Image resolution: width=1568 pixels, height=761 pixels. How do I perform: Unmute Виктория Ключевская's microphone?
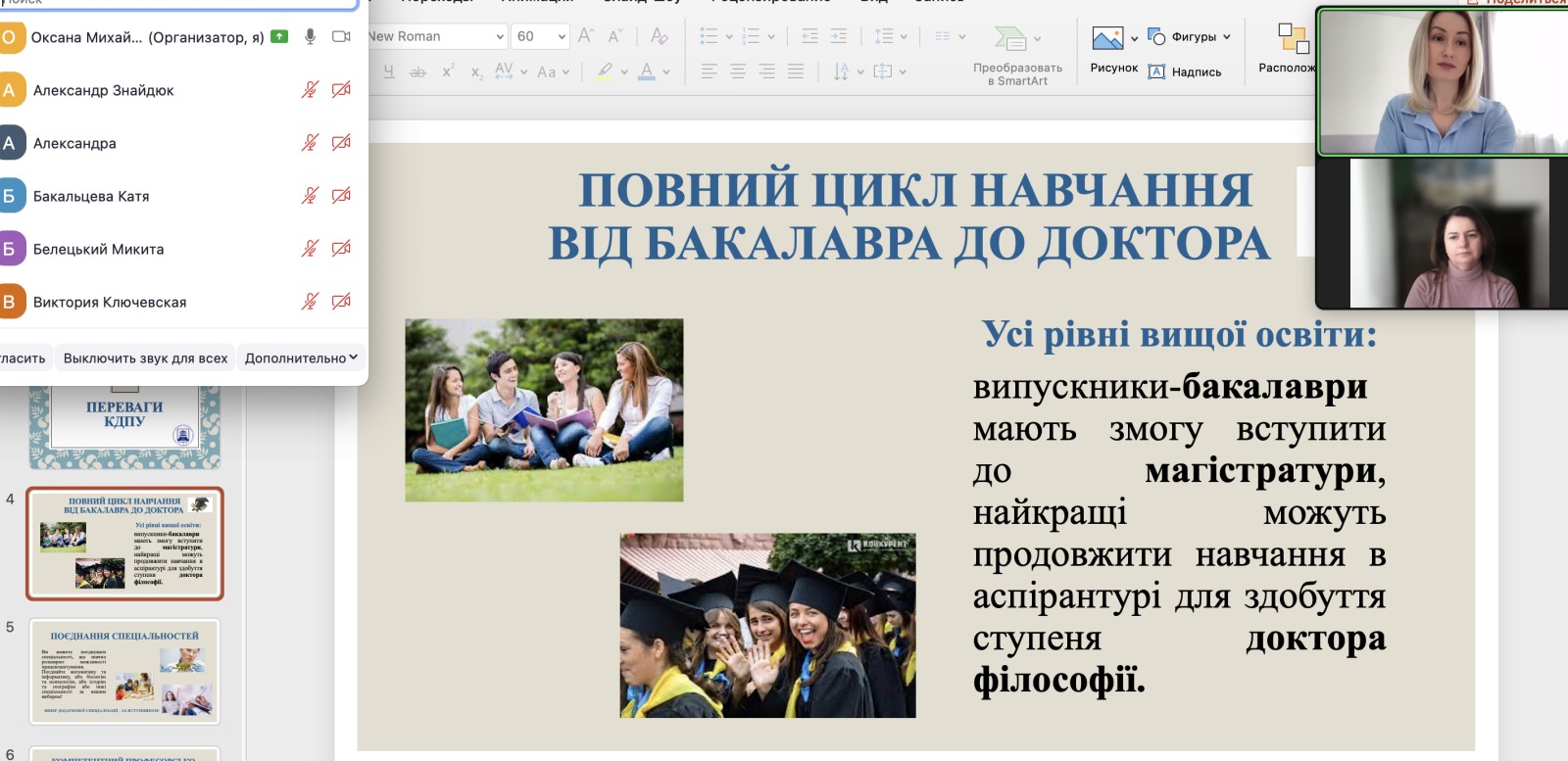coord(310,302)
